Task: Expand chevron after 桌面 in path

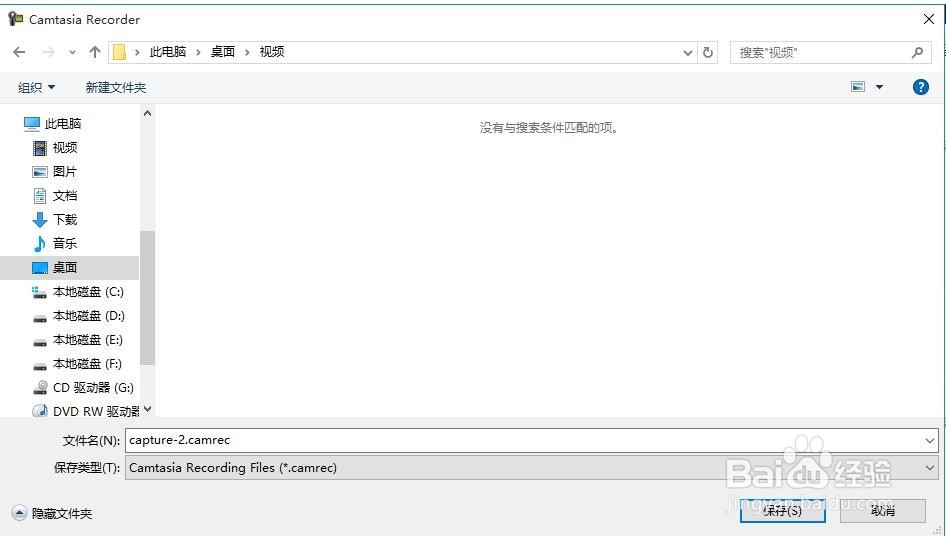Action: pos(247,53)
